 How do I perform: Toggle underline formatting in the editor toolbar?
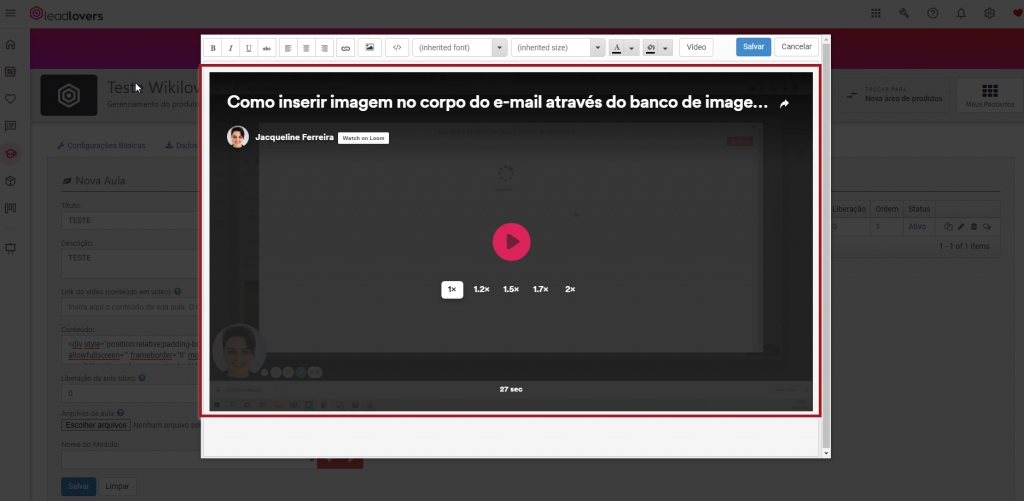249,47
